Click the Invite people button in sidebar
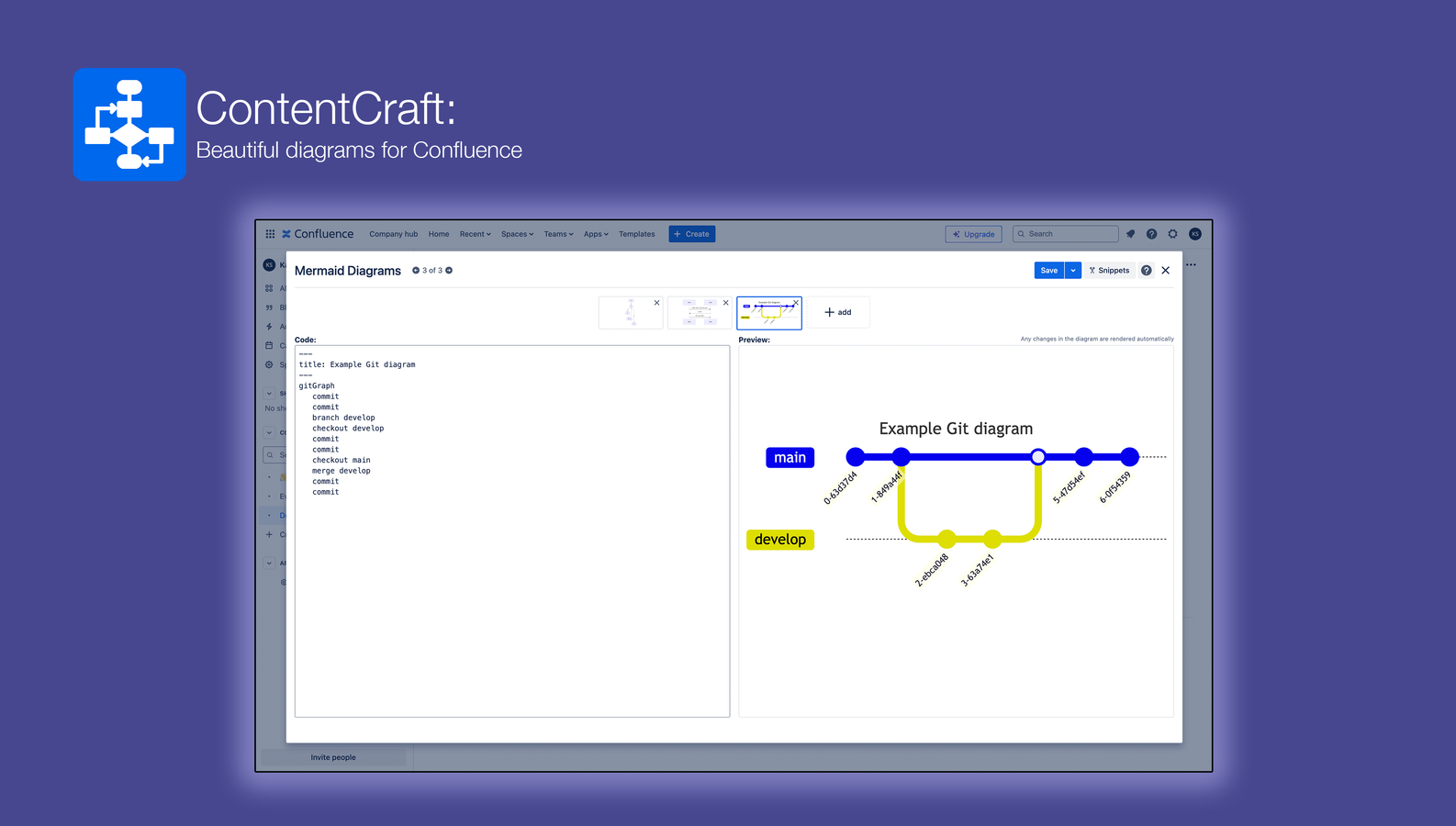 pos(333,757)
